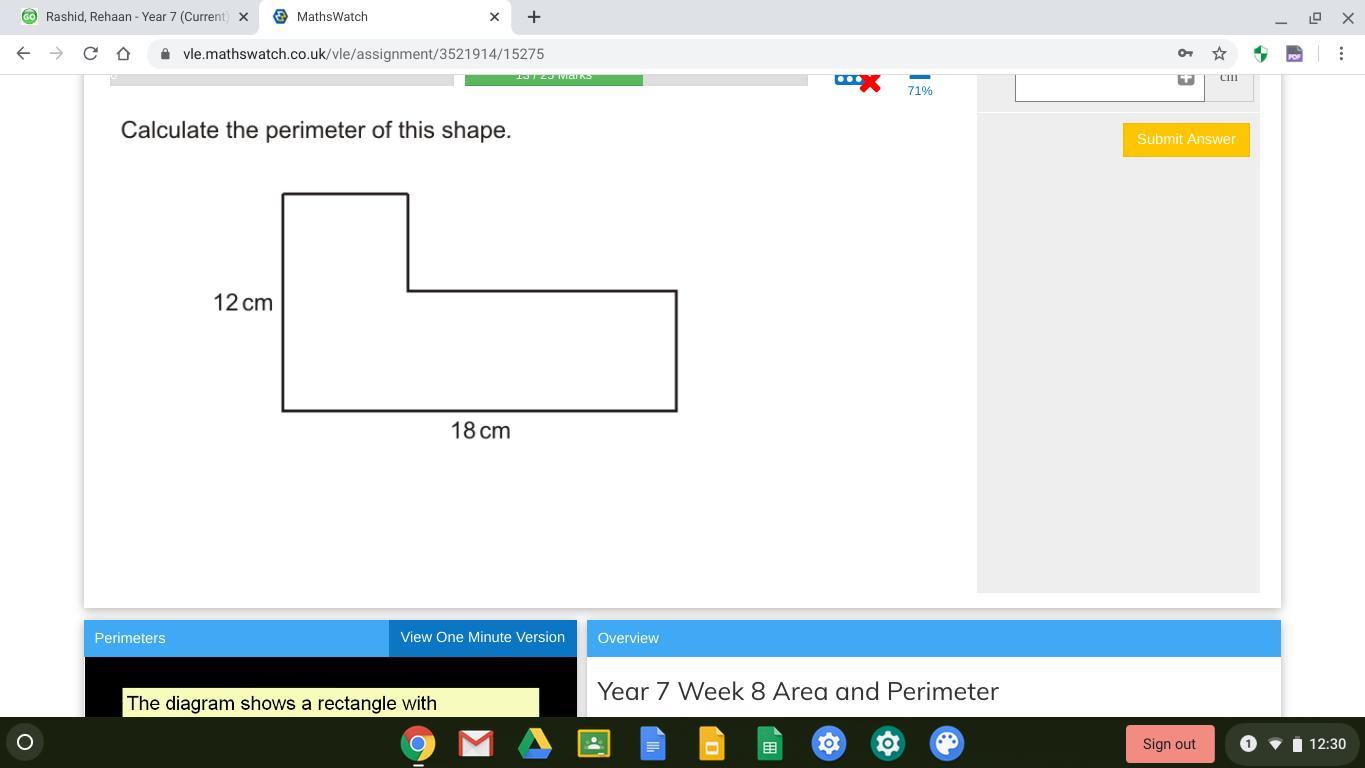
Task: Close the Rashid, Rehaan Year 7 tab
Action: [x=243, y=17]
